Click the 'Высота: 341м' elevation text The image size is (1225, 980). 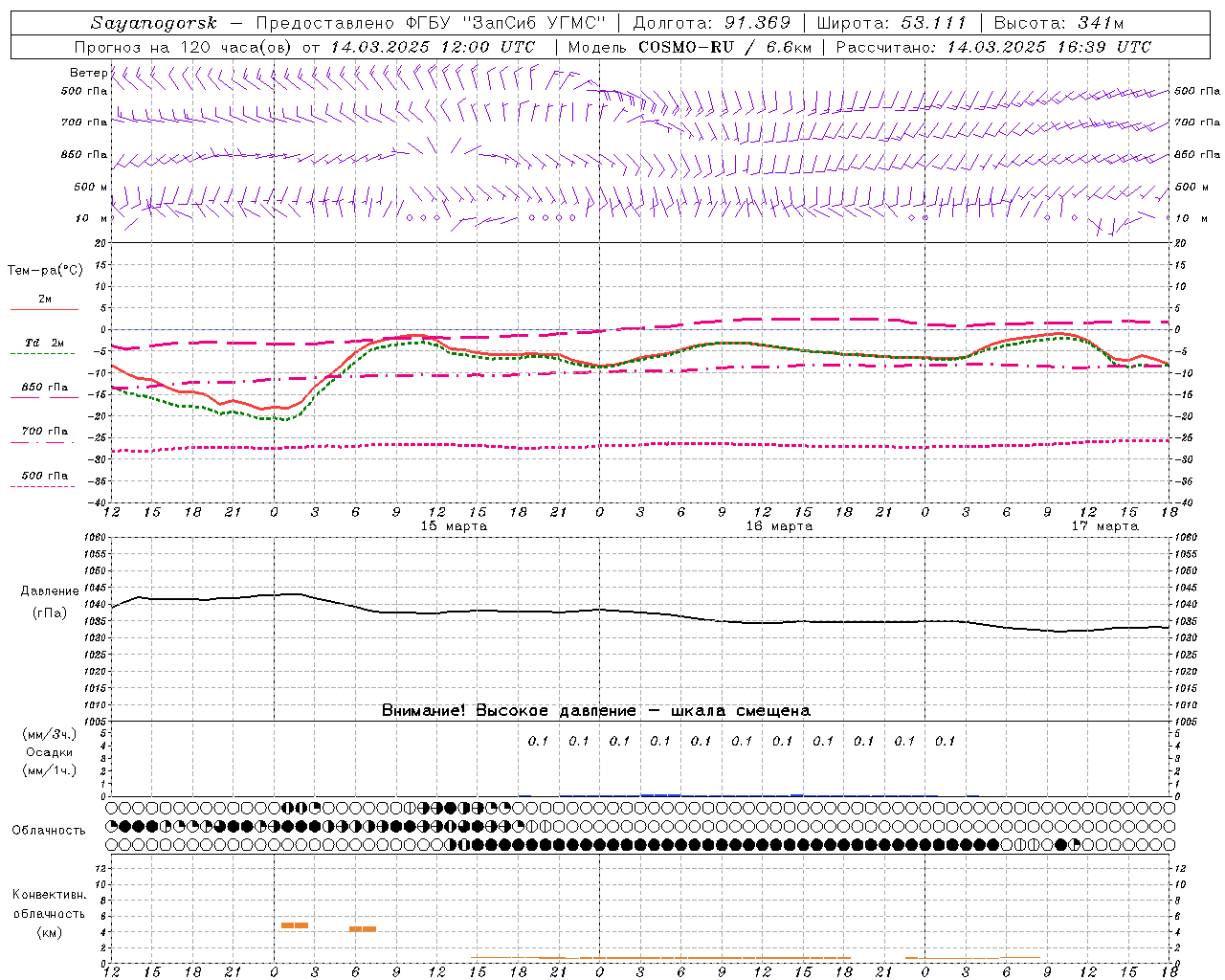(1058, 23)
